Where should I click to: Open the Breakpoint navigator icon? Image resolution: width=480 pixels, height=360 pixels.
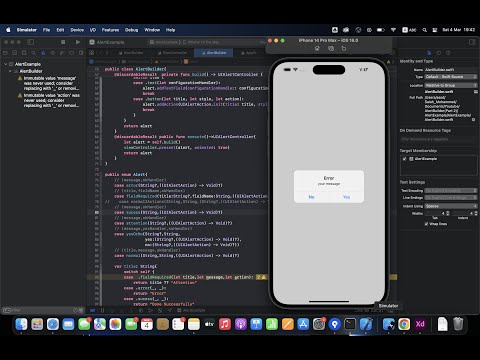click(x=71, y=53)
